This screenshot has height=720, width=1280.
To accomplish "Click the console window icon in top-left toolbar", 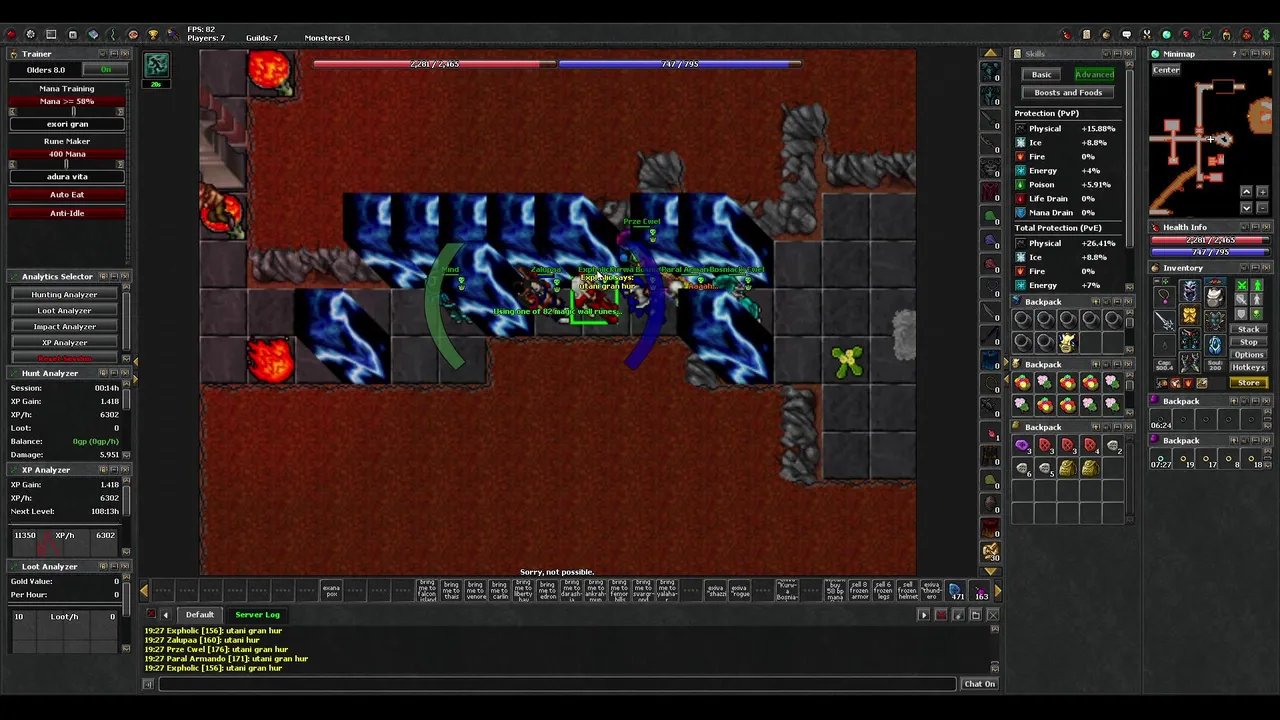I will tap(51, 35).
